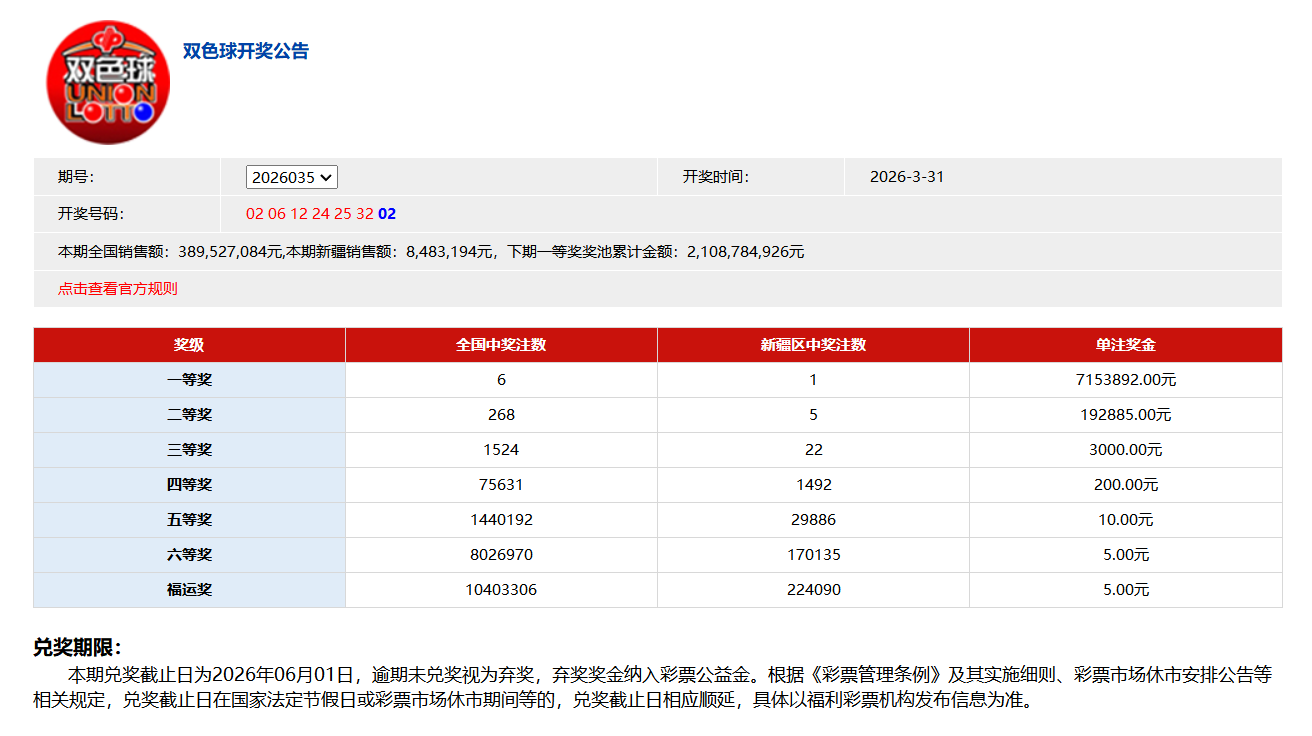
Task: Select the 一等奖 row label
Action: (189, 380)
